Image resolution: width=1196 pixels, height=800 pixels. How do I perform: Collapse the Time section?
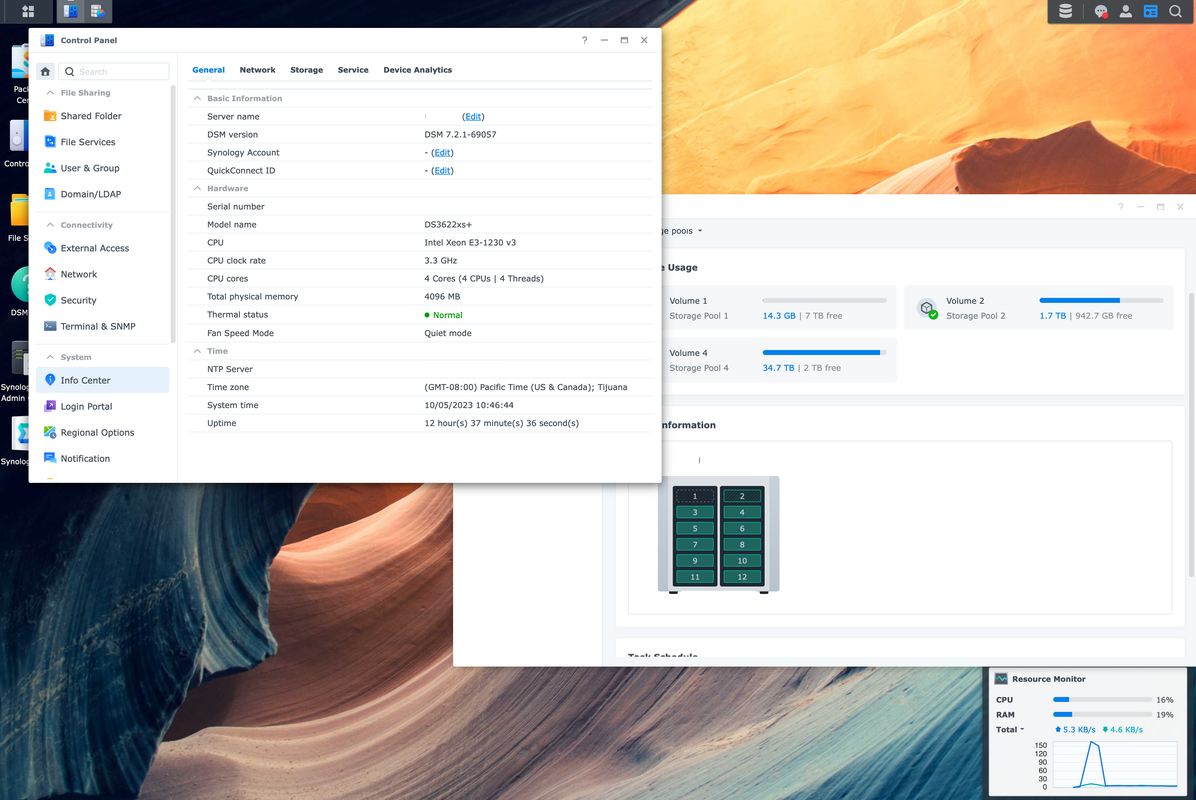pos(198,351)
